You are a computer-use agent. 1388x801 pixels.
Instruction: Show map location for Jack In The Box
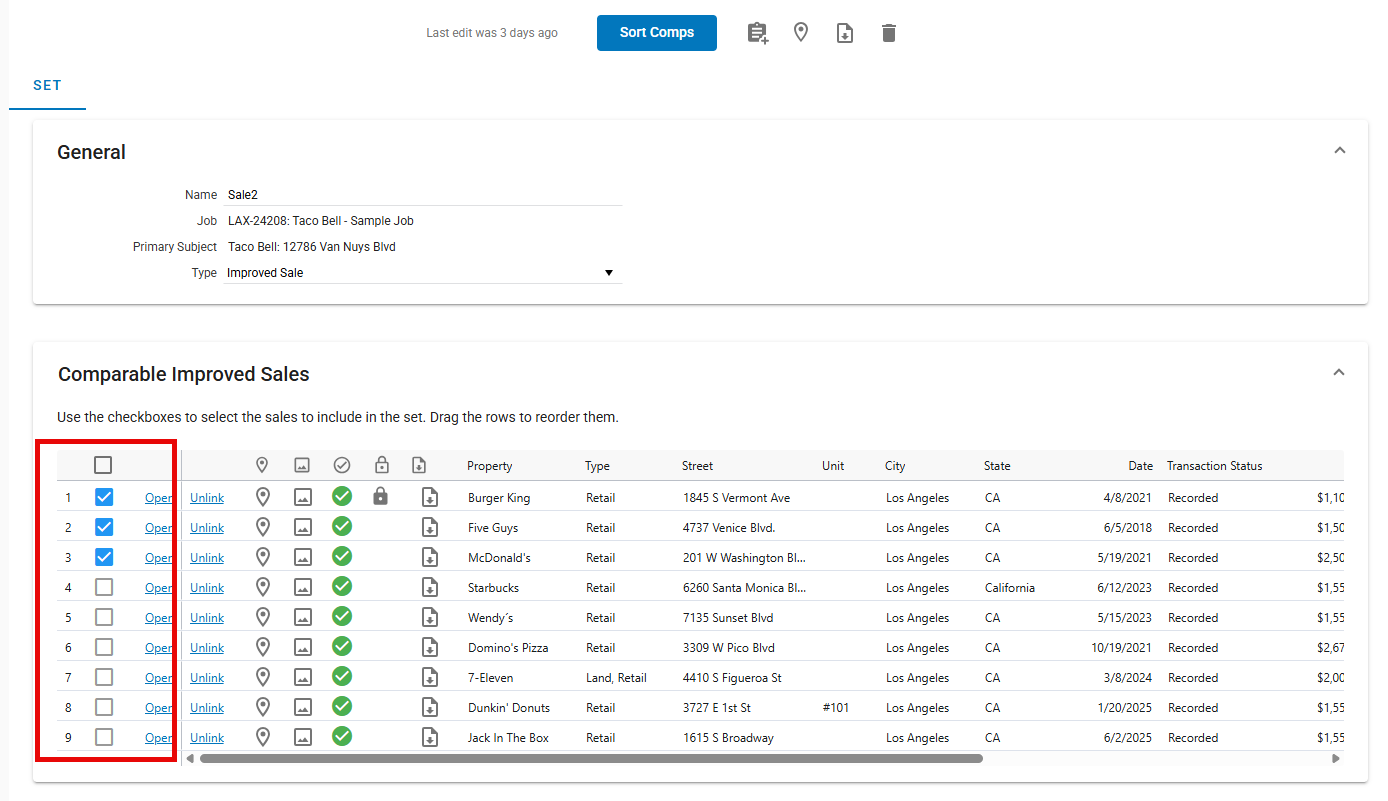263,737
